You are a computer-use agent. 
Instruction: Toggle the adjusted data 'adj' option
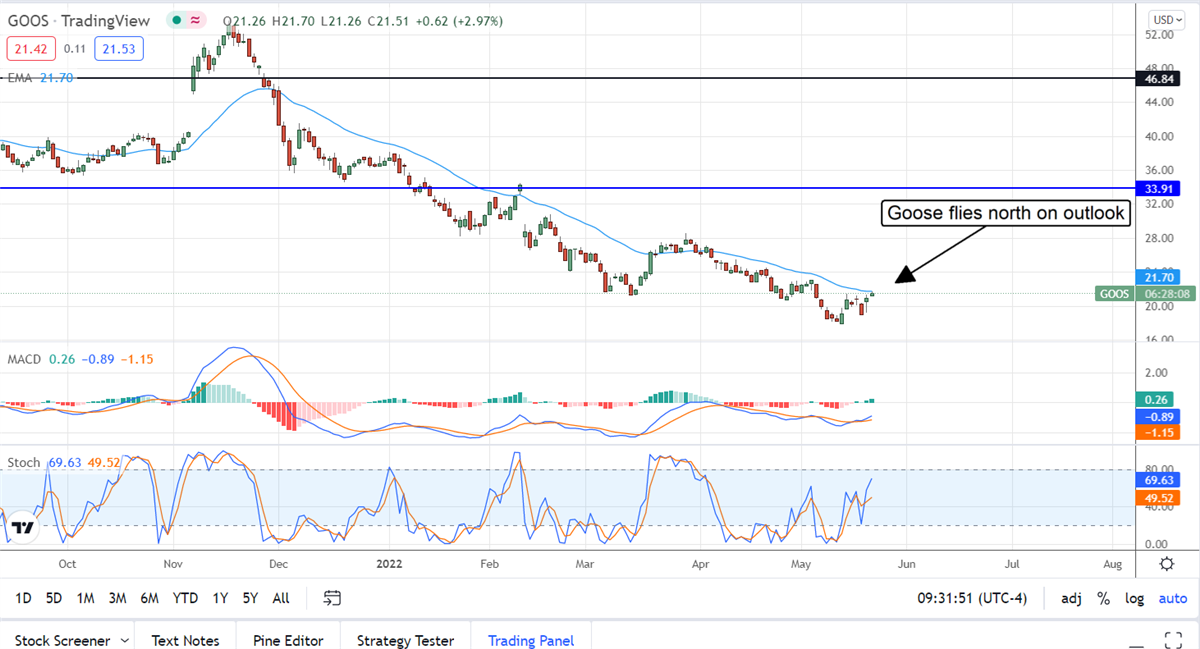pos(1071,598)
